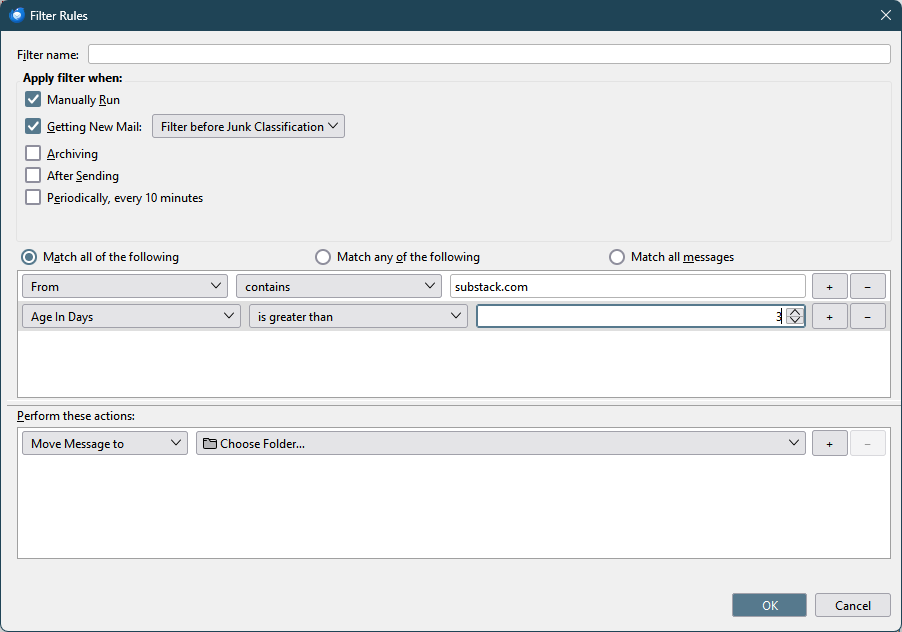Image resolution: width=902 pixels, height=632 pixels.
Task: Add a rule after the Age In Days row
Action: pyautogui.click(x=829, y=316)
